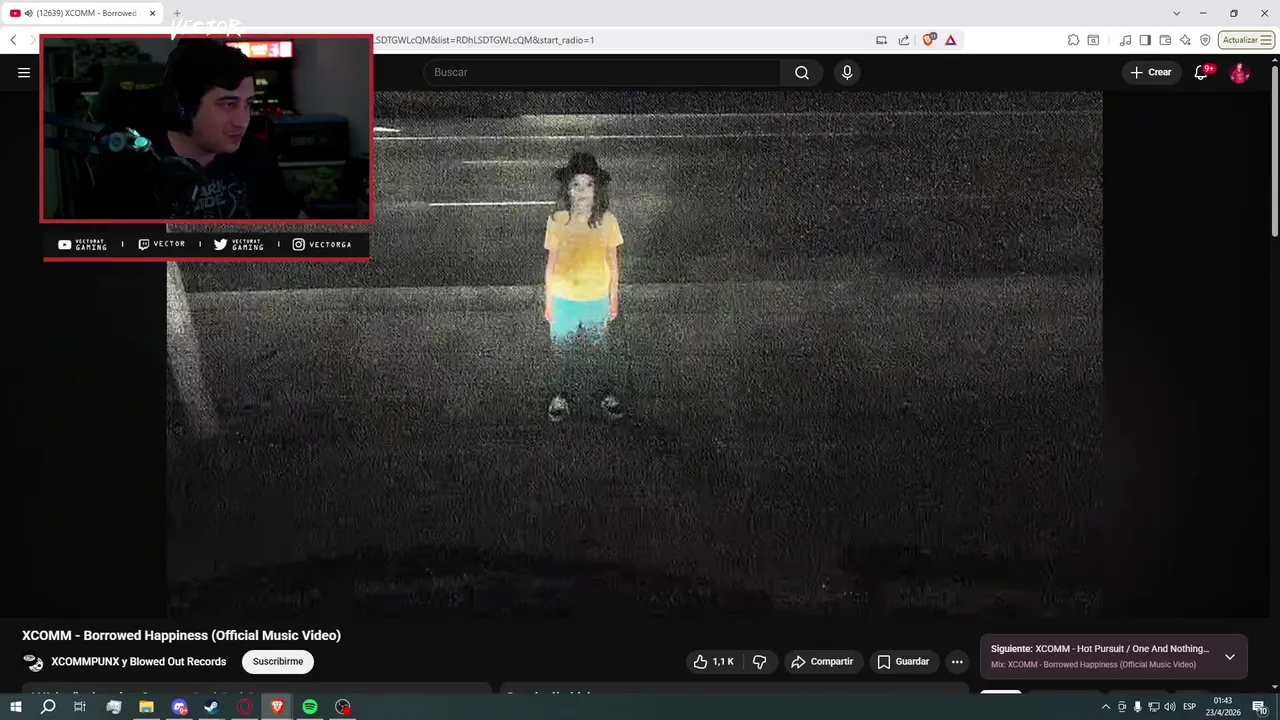
Task: Open the YouTube hamburger guide menu
Action: 24,72
